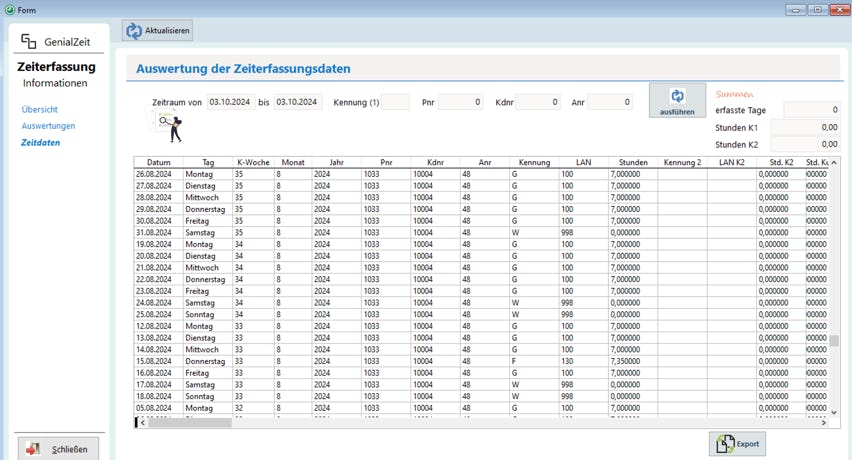Click the GenialZeit logo icon
Image resolution: width=852 pixels, height=460 pixels.
[x=29, y=42]
